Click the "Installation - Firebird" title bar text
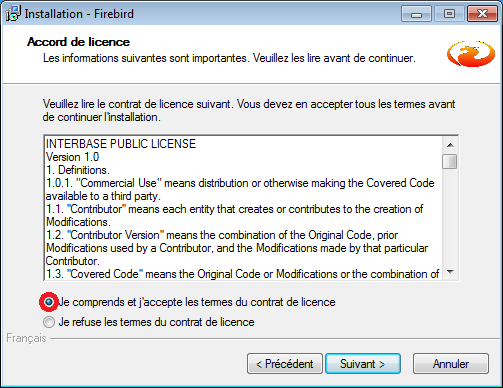Image resolution: width=503 pixels, height=388 pixels. 79,14
